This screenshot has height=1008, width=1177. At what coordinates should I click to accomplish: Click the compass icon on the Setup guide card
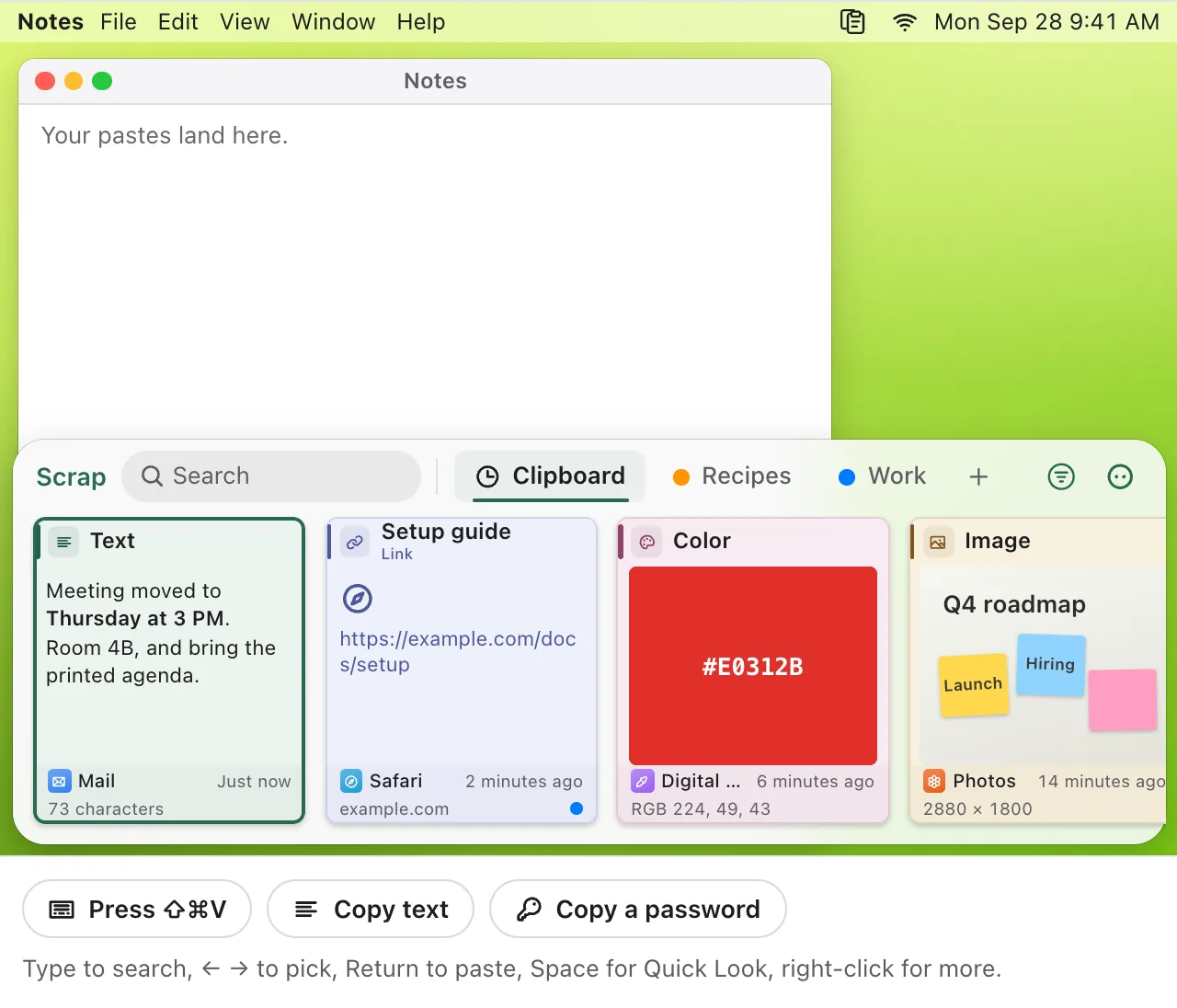coord(358,599)
